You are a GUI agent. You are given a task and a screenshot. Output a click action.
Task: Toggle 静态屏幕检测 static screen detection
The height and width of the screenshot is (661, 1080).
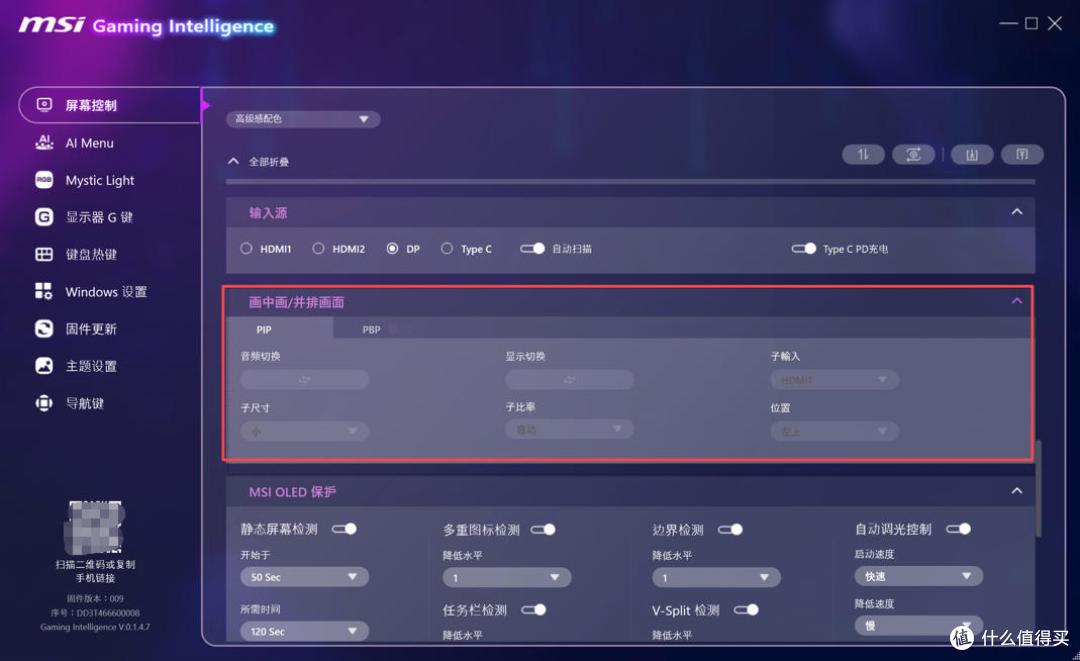pyautogui.click(x=344, y=529)
